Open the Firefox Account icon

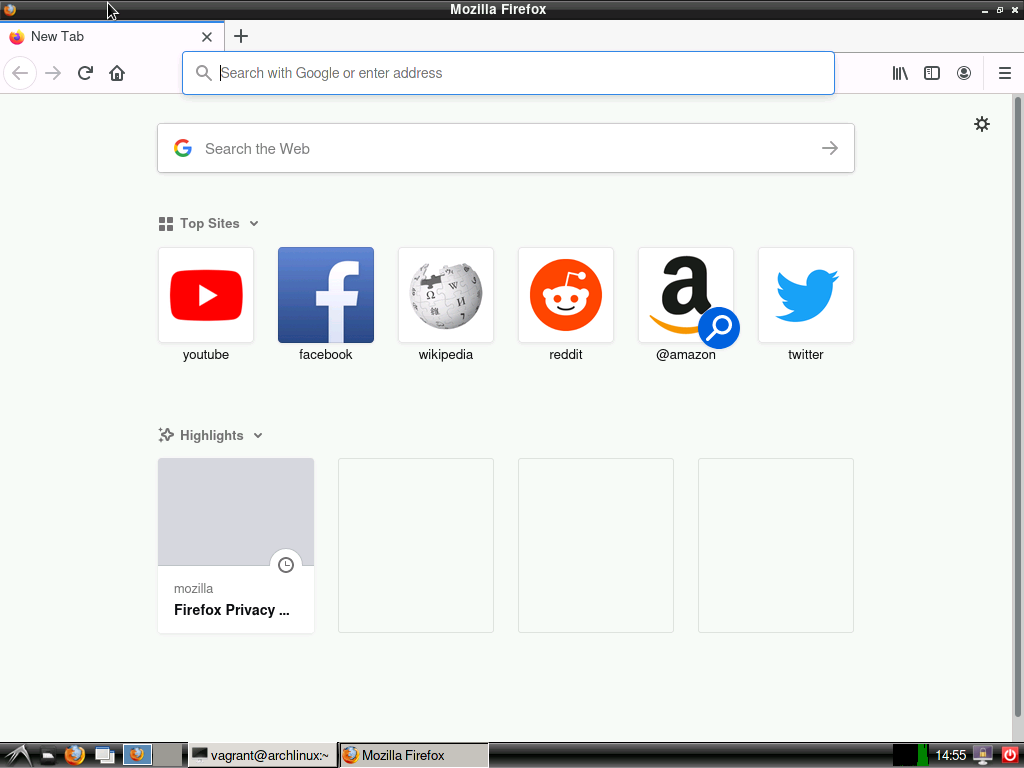[964, 73]
